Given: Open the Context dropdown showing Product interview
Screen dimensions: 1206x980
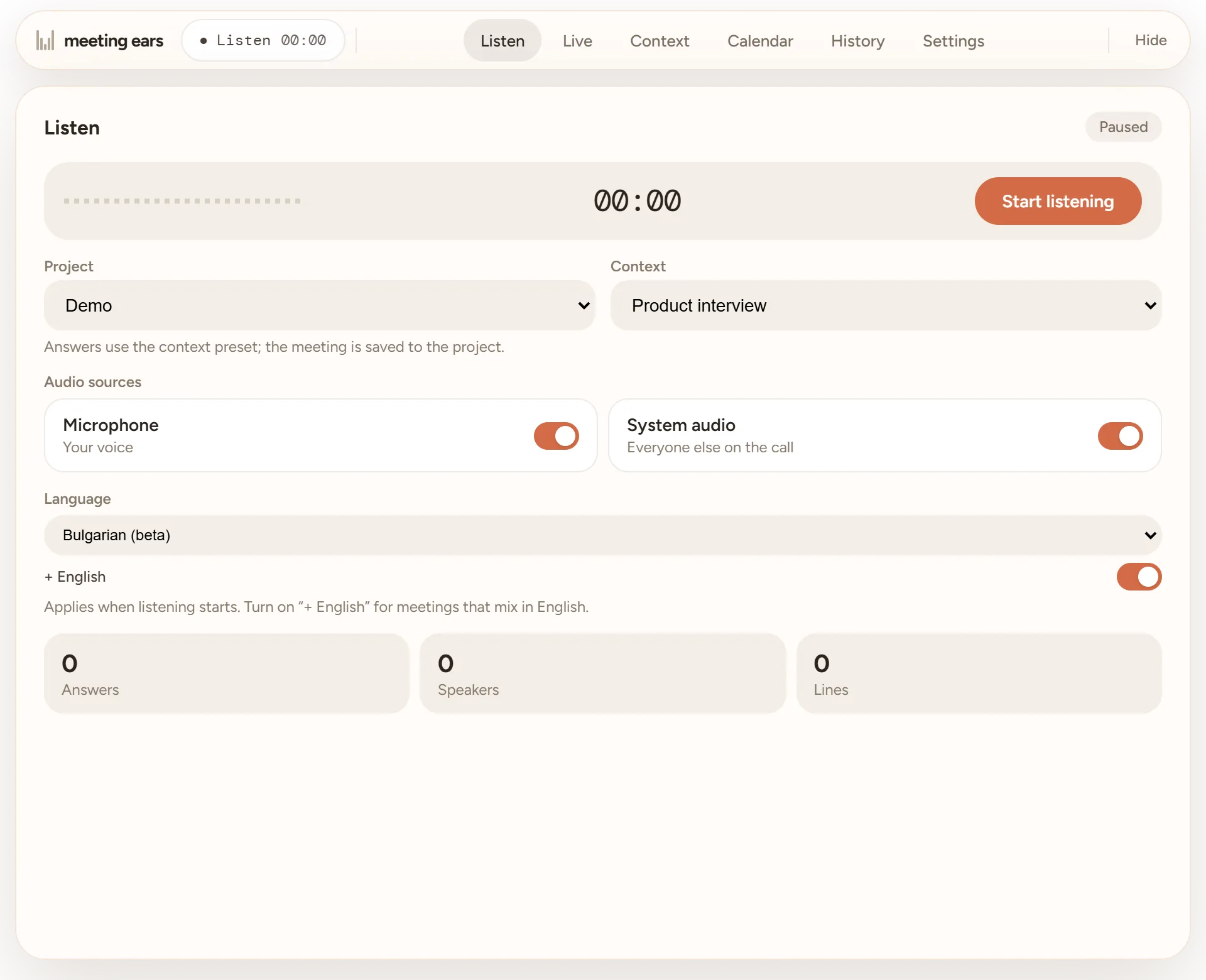Looking at the screenshot, I should tap(886, 305).
